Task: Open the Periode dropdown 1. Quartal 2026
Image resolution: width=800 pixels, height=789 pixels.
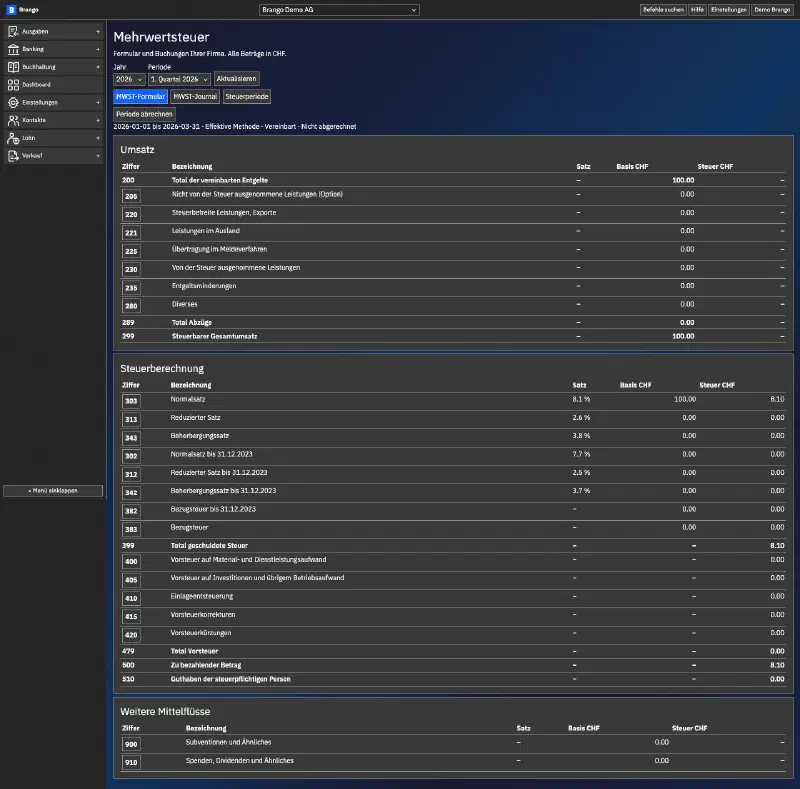Action: click(179, 79)
